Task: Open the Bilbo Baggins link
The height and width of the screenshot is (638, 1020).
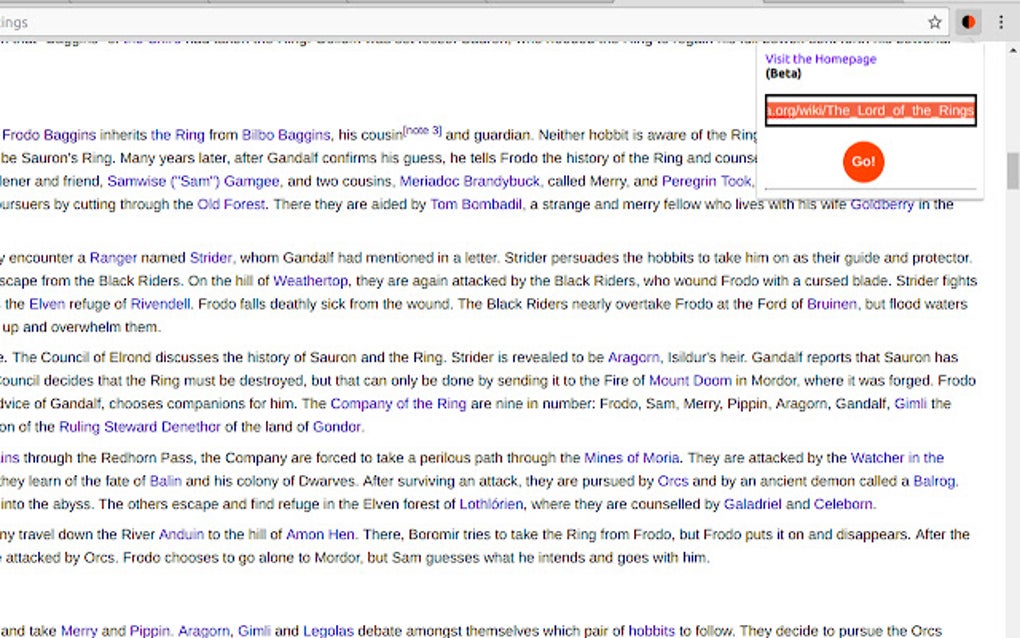Action: pos(286,135)
